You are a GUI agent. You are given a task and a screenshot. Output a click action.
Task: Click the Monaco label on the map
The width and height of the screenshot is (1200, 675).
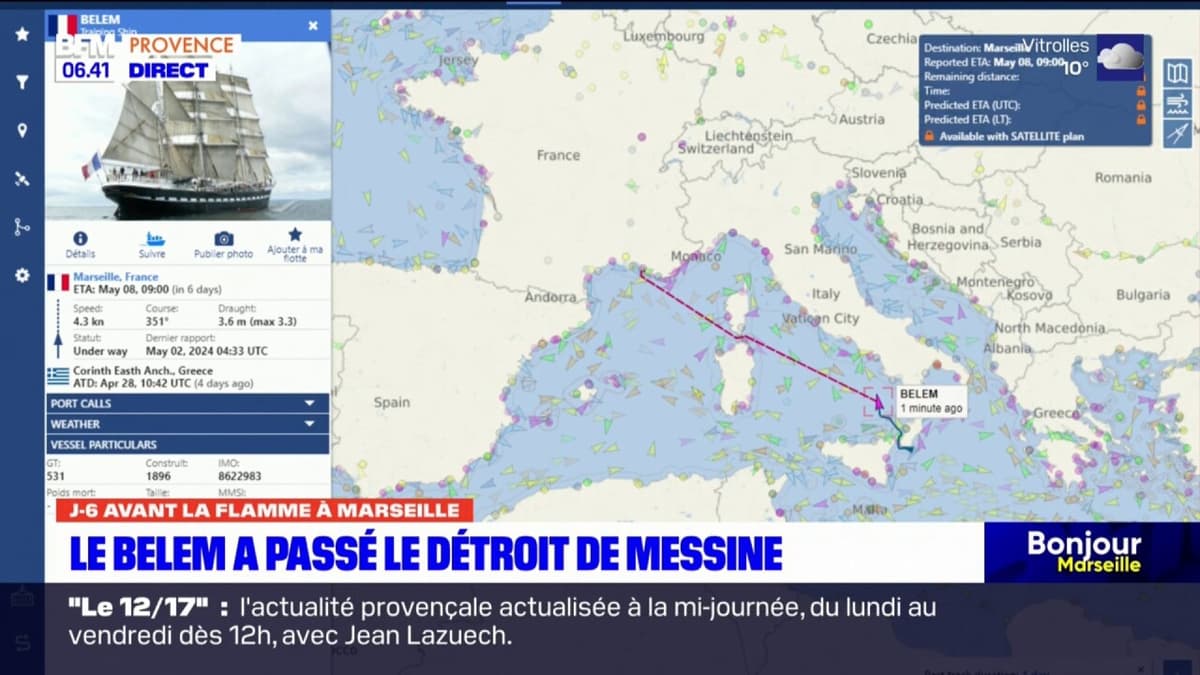[x=695, y=257]
